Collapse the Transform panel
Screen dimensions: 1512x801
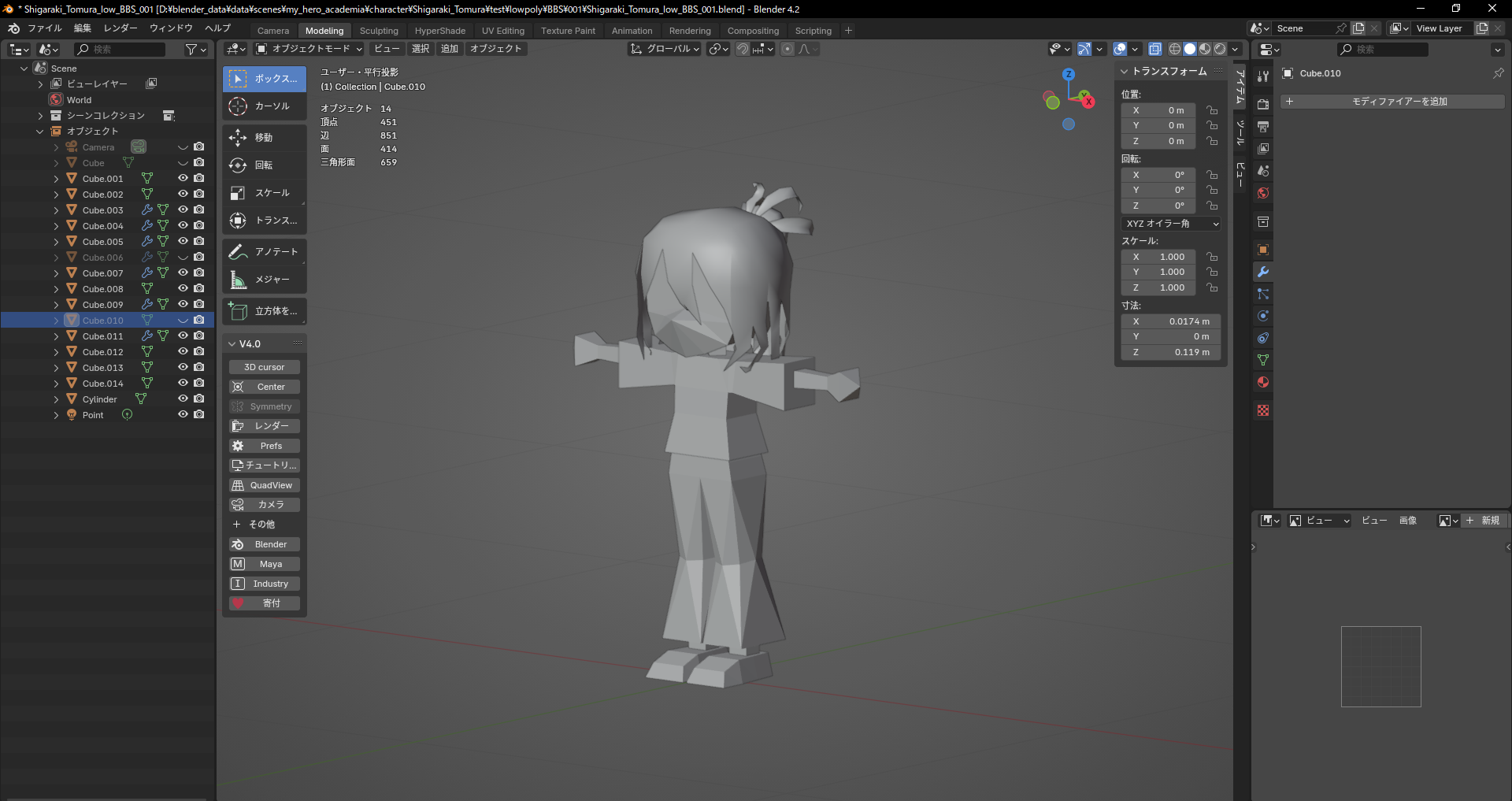pyautogui.click(x=1125, y=71)
